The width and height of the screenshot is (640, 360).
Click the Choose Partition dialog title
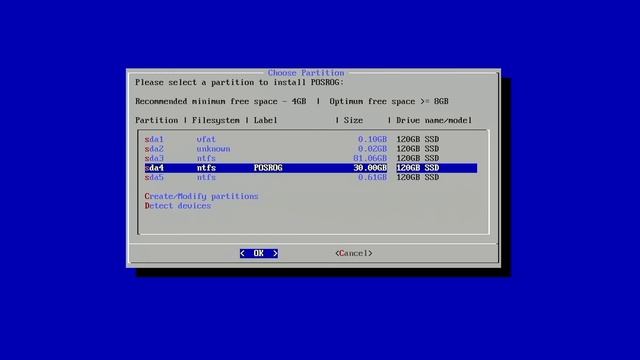coord(306,73)
